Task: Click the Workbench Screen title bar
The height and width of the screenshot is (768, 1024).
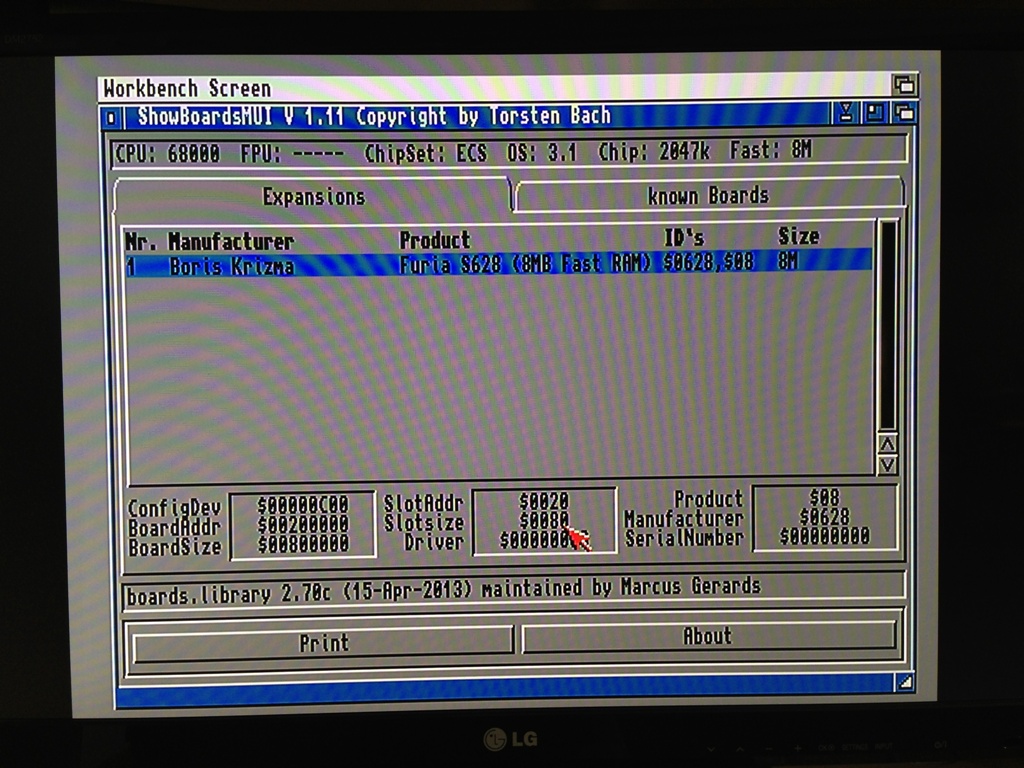Action: pyautogui.click(x=495, y=87)
